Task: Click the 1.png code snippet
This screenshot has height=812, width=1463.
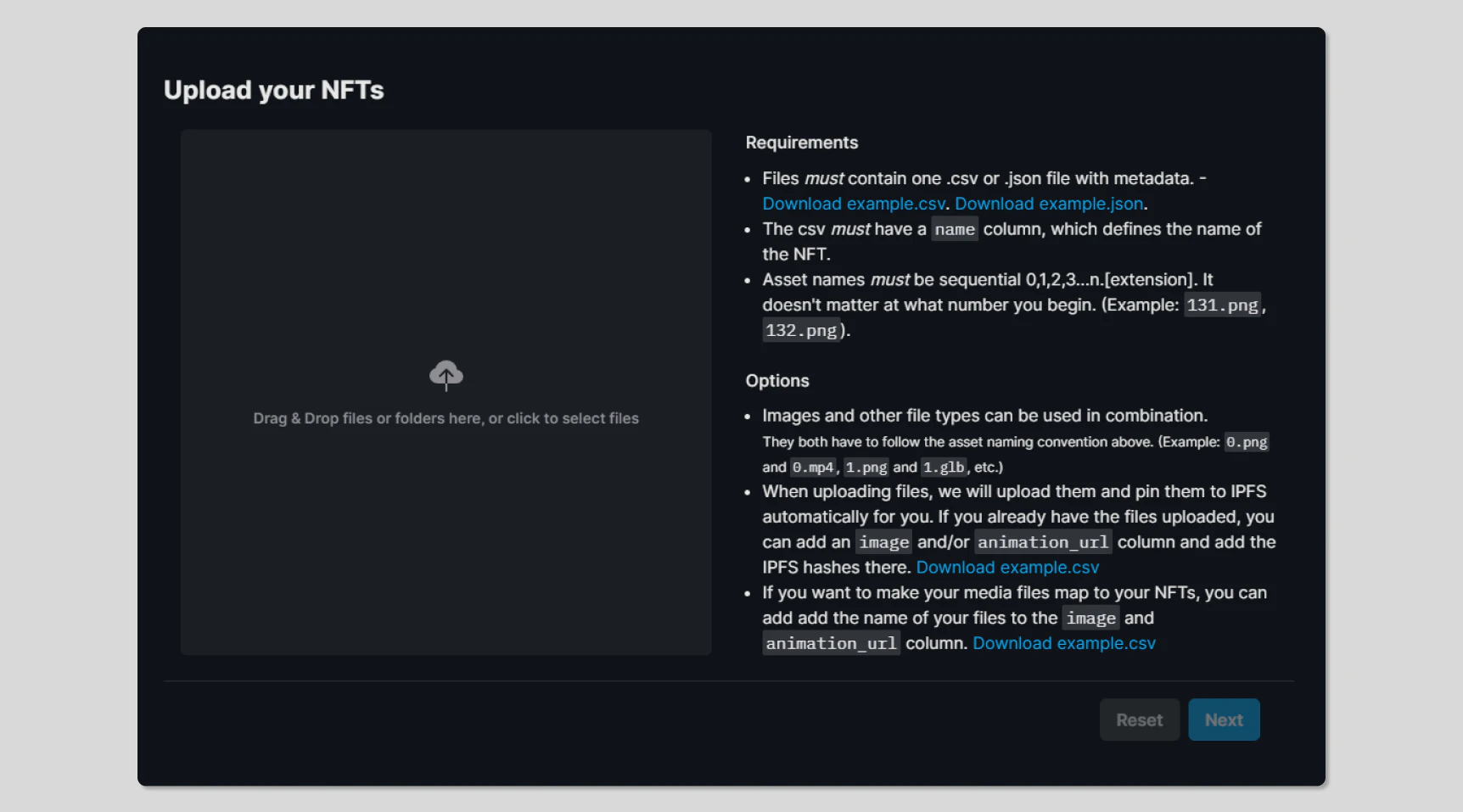Action: tap(866, 468)
